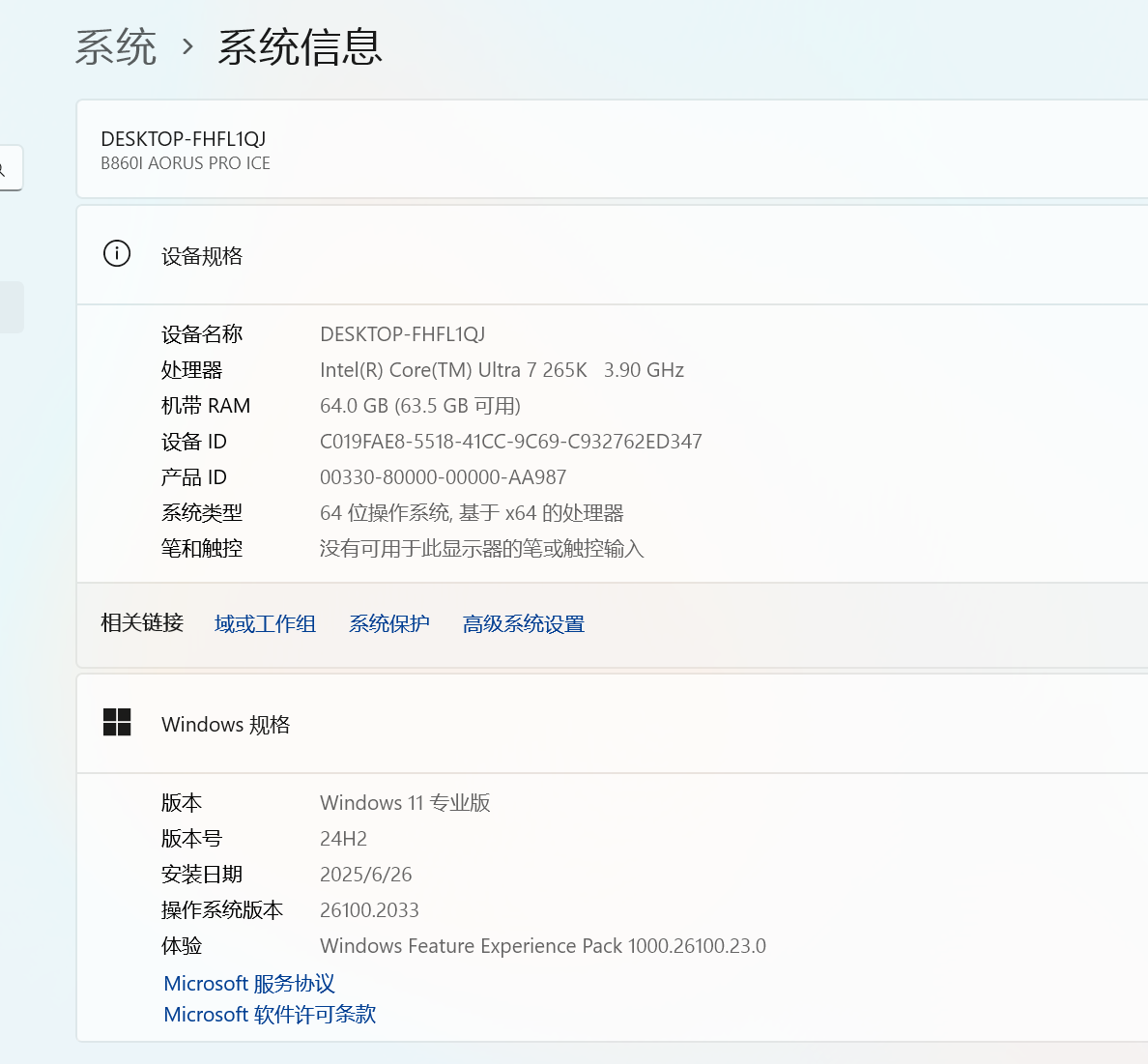Click the Windows logo icon beside Windows 规格

point(117,722)
